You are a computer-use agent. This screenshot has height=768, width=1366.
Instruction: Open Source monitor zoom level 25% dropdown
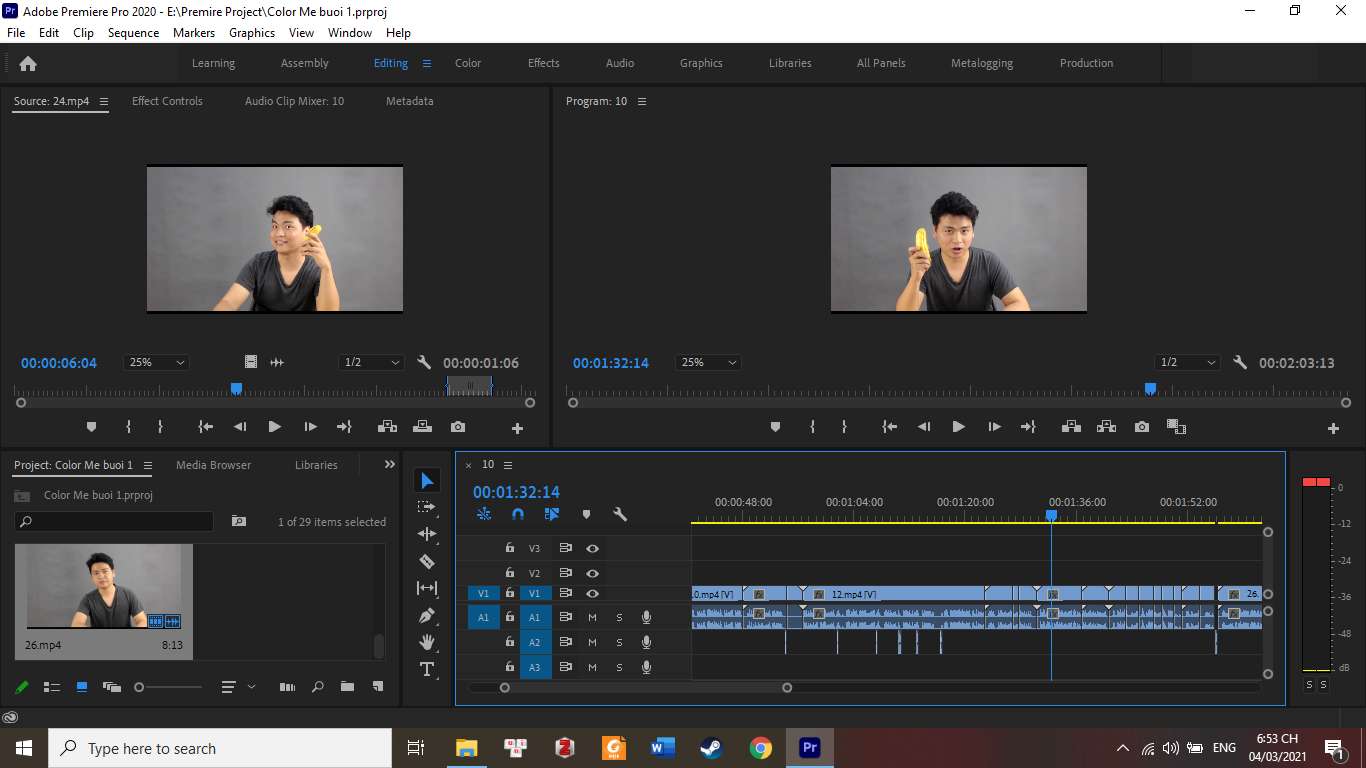(x=156, y=363)
